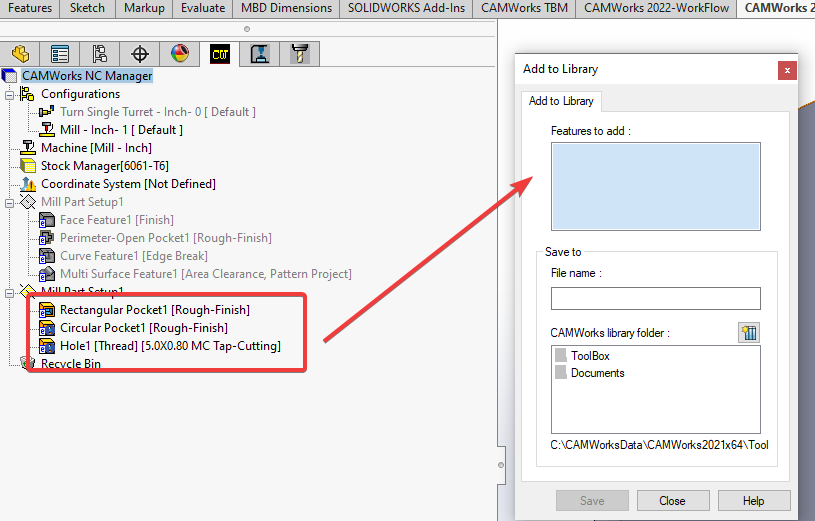Select the Documents library folder
The width and height of the screenshot is (815, 521).
coord(597,373)
